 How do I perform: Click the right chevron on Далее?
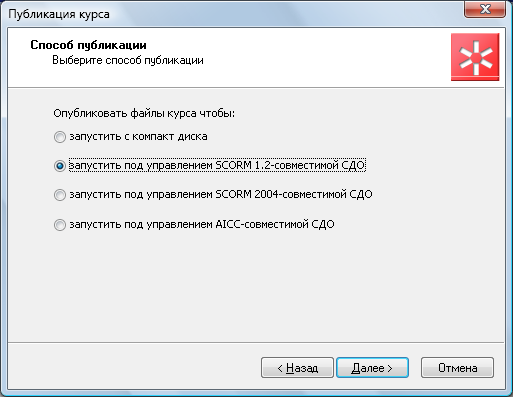[390, 368]
